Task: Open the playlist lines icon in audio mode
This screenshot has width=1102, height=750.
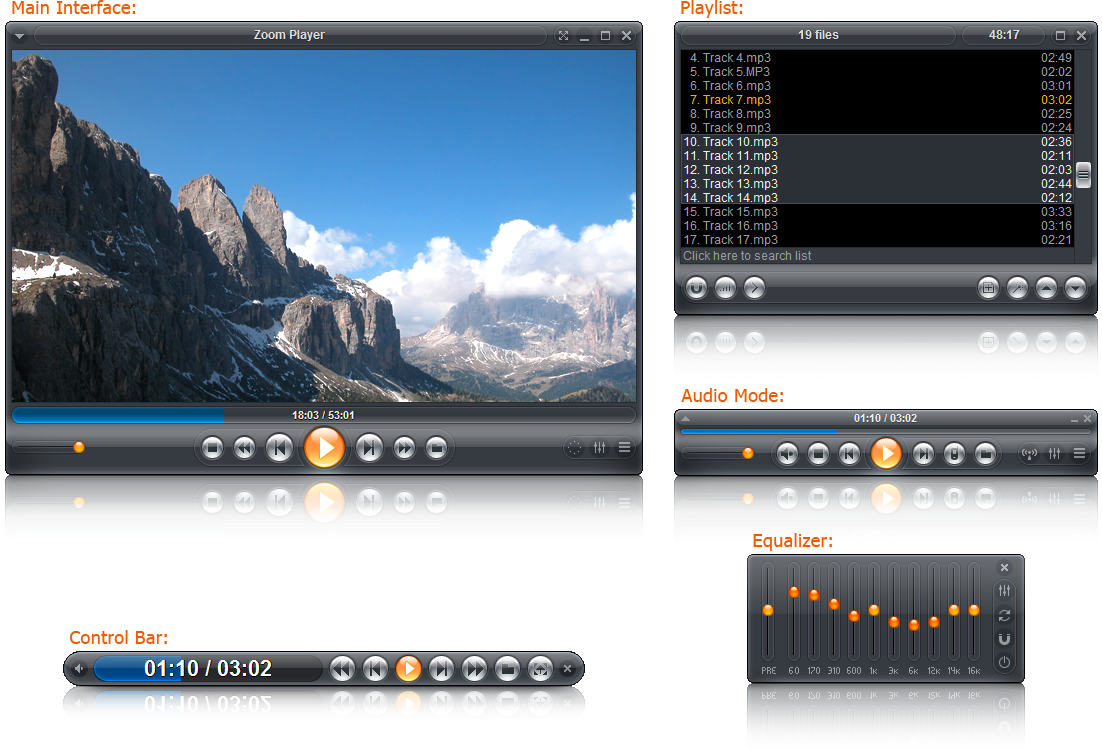Action: tap(1080, 454)
